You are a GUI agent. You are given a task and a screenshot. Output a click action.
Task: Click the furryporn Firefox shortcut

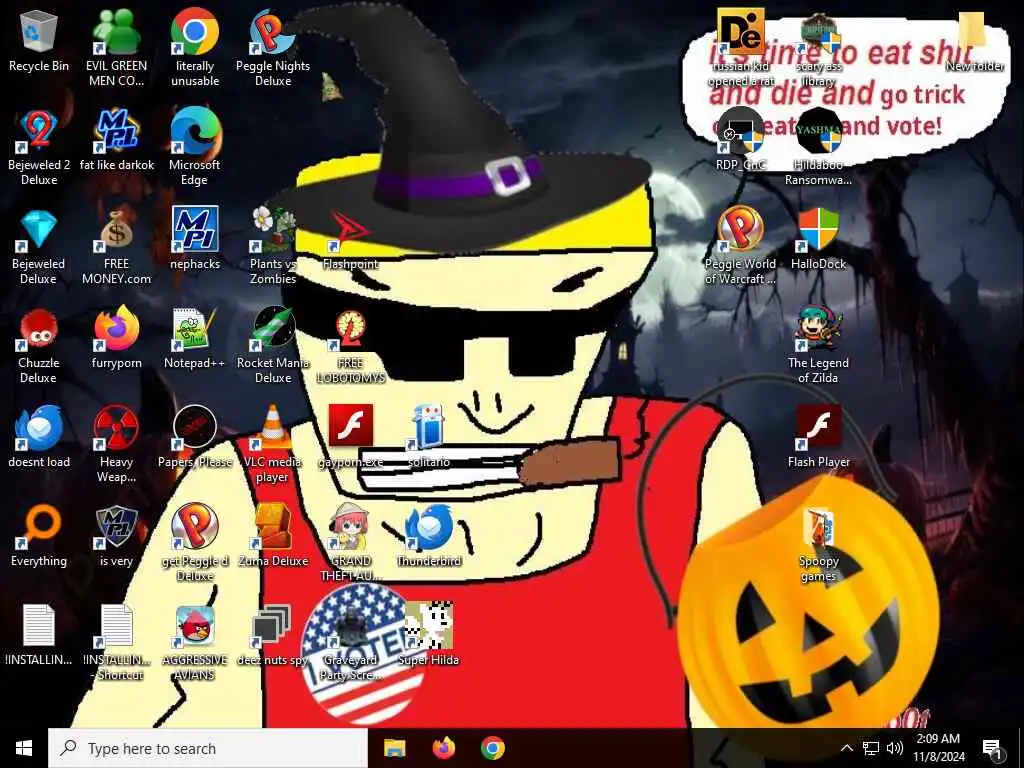click(x=116, y=329)
